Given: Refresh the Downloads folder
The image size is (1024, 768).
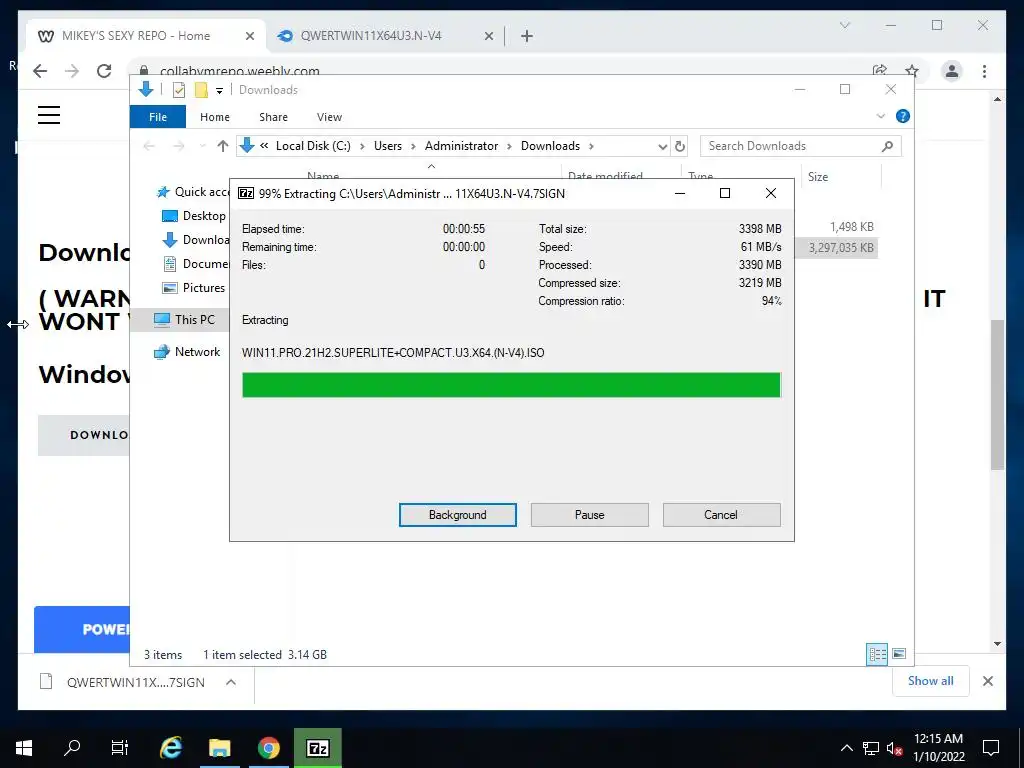Looking at the screenshot, I should pos(680,146).
